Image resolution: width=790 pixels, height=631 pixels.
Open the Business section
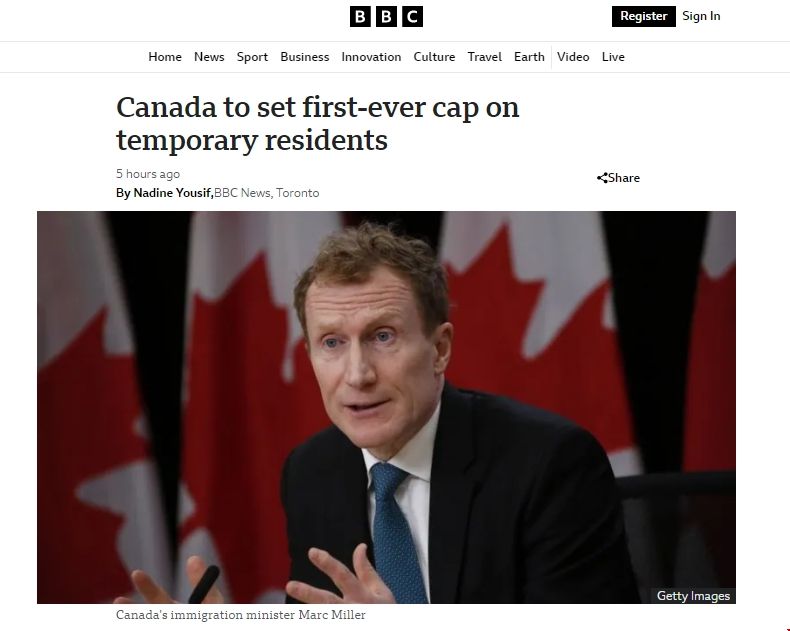[304, 57]
